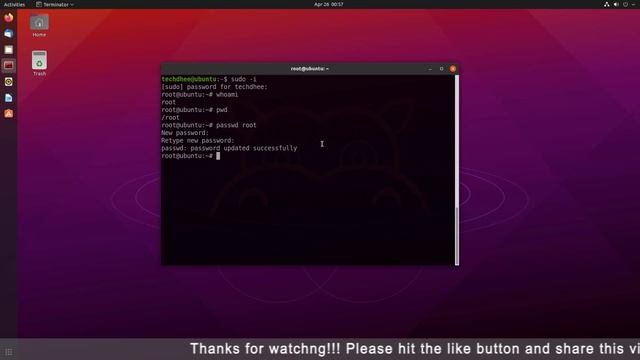Open the power system menu icon
This screenshot has height=360, width=640.
coord(625,4)
